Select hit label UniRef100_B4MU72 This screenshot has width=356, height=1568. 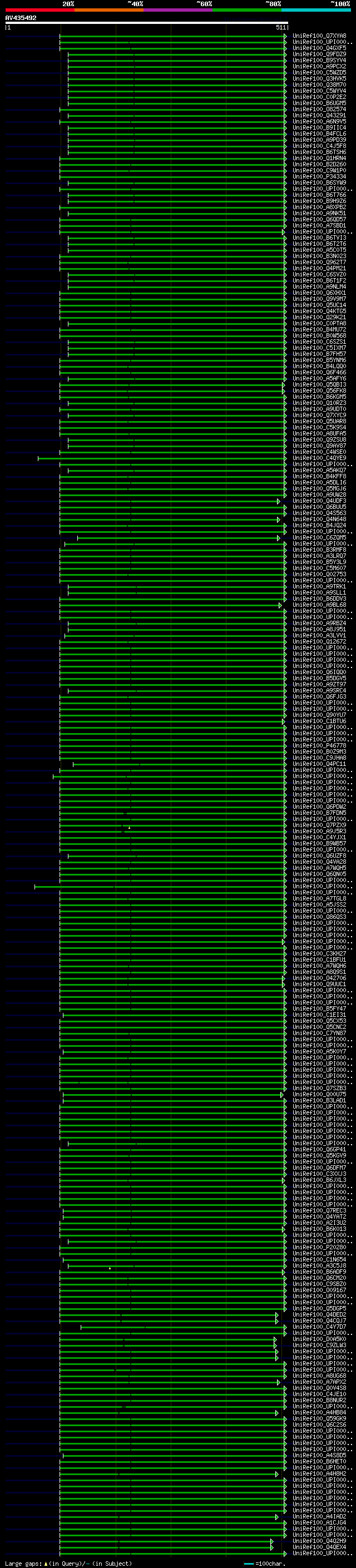pos(319,330)
